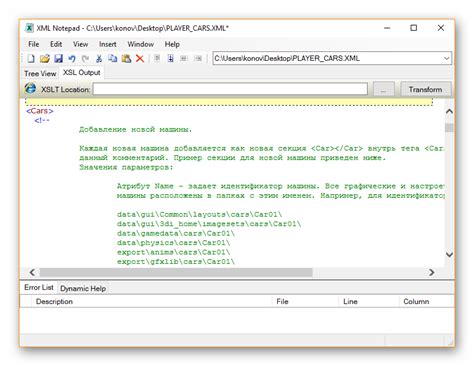Click the vertical scrollbar thumb
Image resolution: width=474 pixels, height=366 pixels.
[x=449, y=128]
